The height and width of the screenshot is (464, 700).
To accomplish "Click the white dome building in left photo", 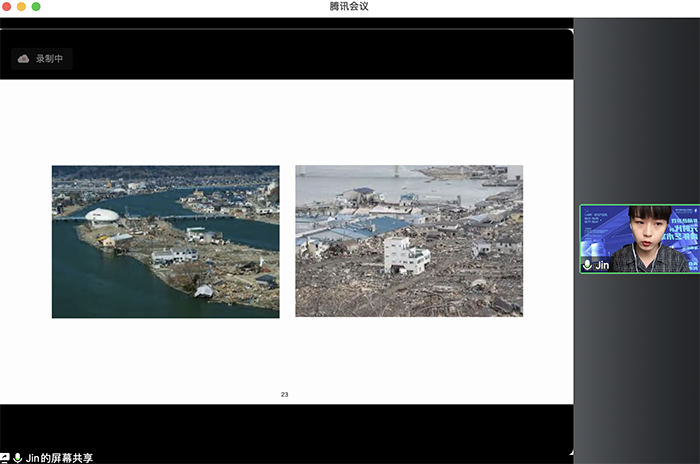I will tap(101, 214).
